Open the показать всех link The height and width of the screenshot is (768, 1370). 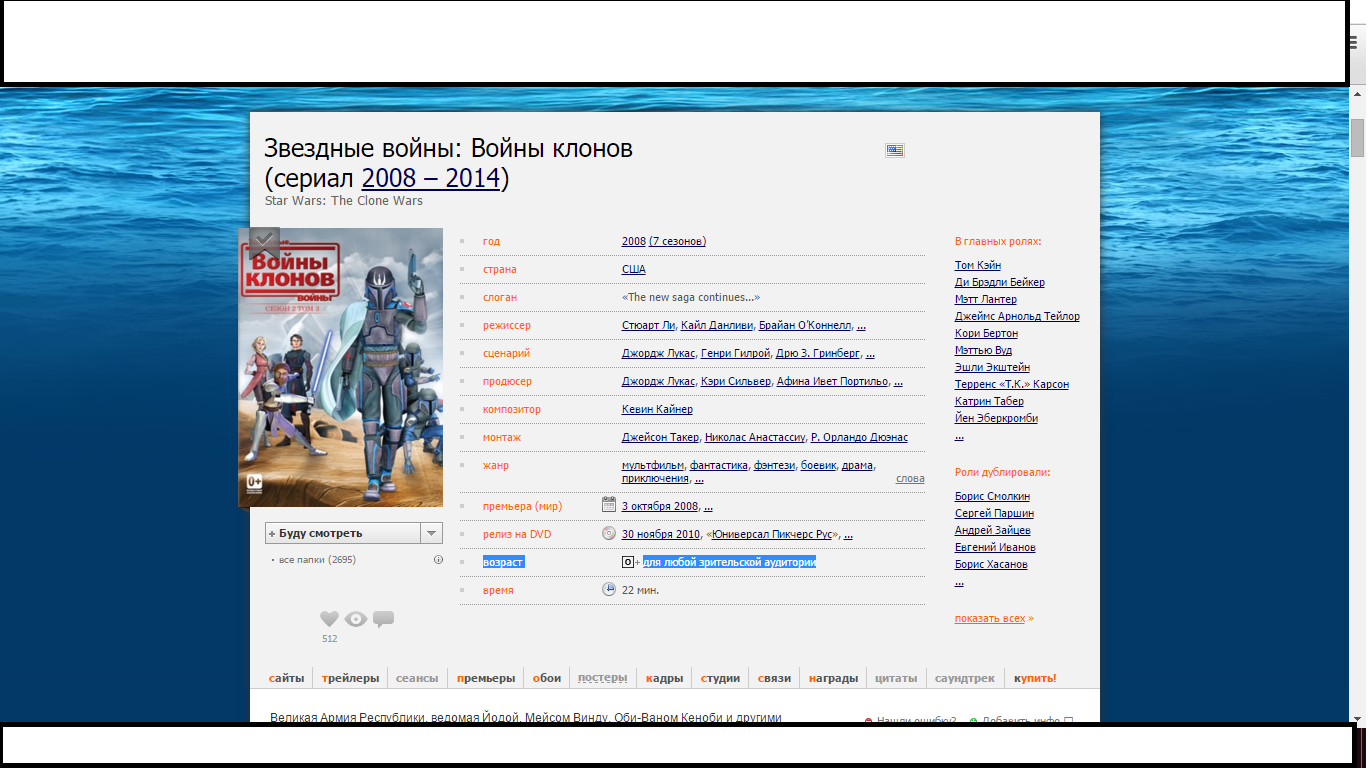[x=993, y=618]
